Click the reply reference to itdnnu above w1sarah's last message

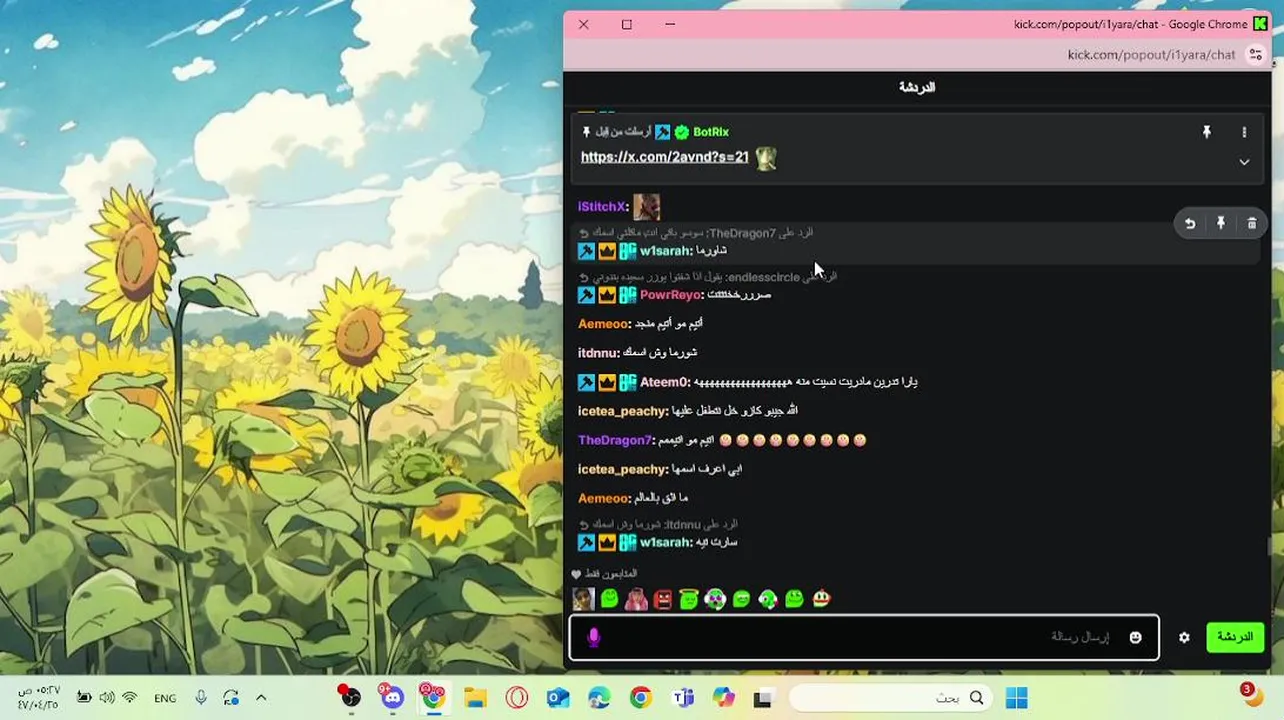(x=658, y=524)
